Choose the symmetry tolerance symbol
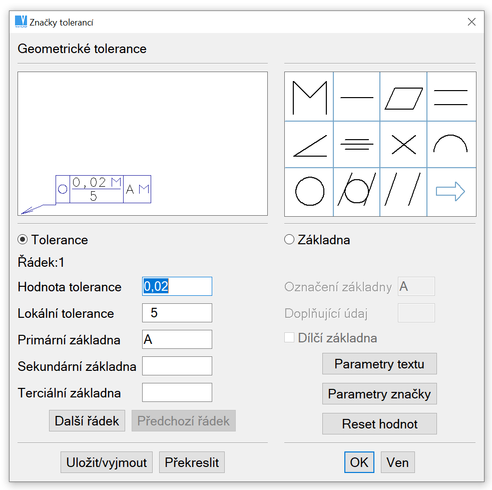Viewport: 492px width, 490px height. pos(357,145)
